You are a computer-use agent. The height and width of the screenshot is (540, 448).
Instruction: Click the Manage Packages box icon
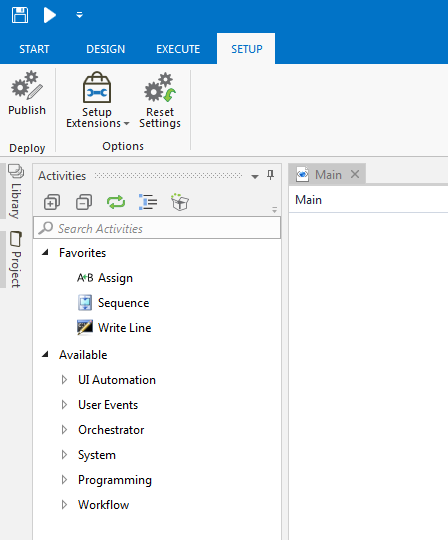[x=180, y=202]
